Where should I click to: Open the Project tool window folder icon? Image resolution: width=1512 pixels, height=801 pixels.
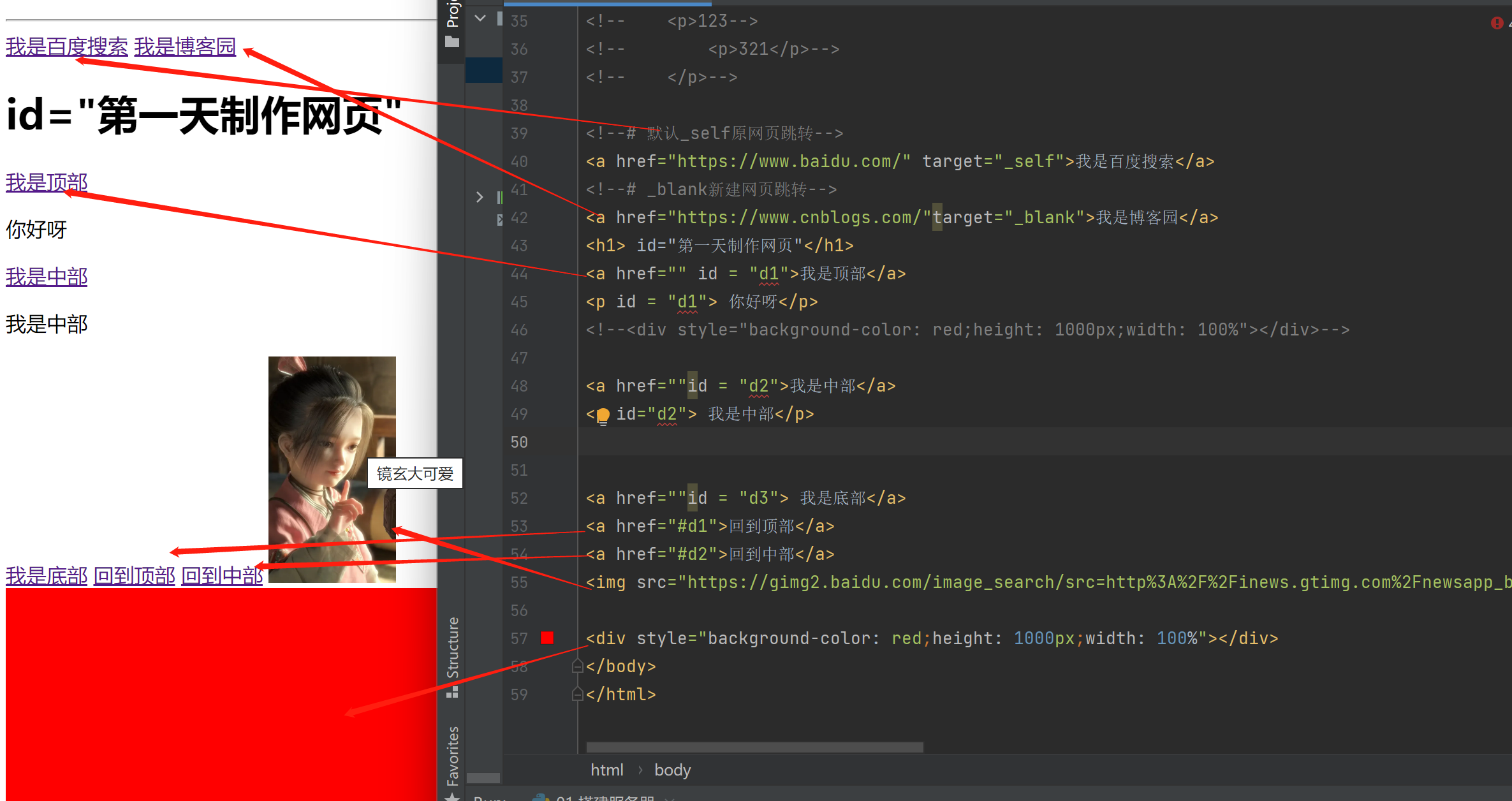click(x=452, y=42)
